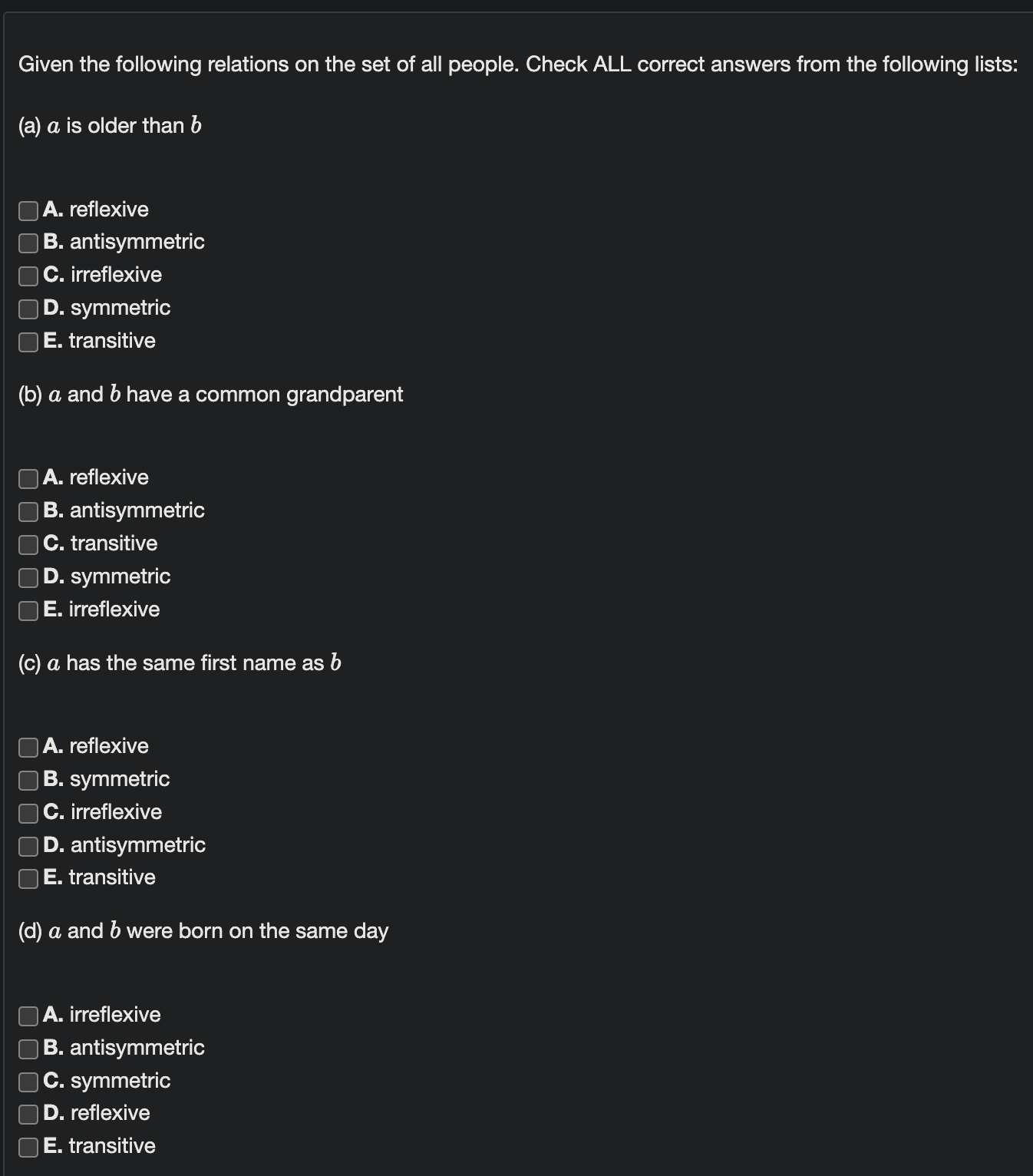Check antisymmetric for common grandparent question

27,512
